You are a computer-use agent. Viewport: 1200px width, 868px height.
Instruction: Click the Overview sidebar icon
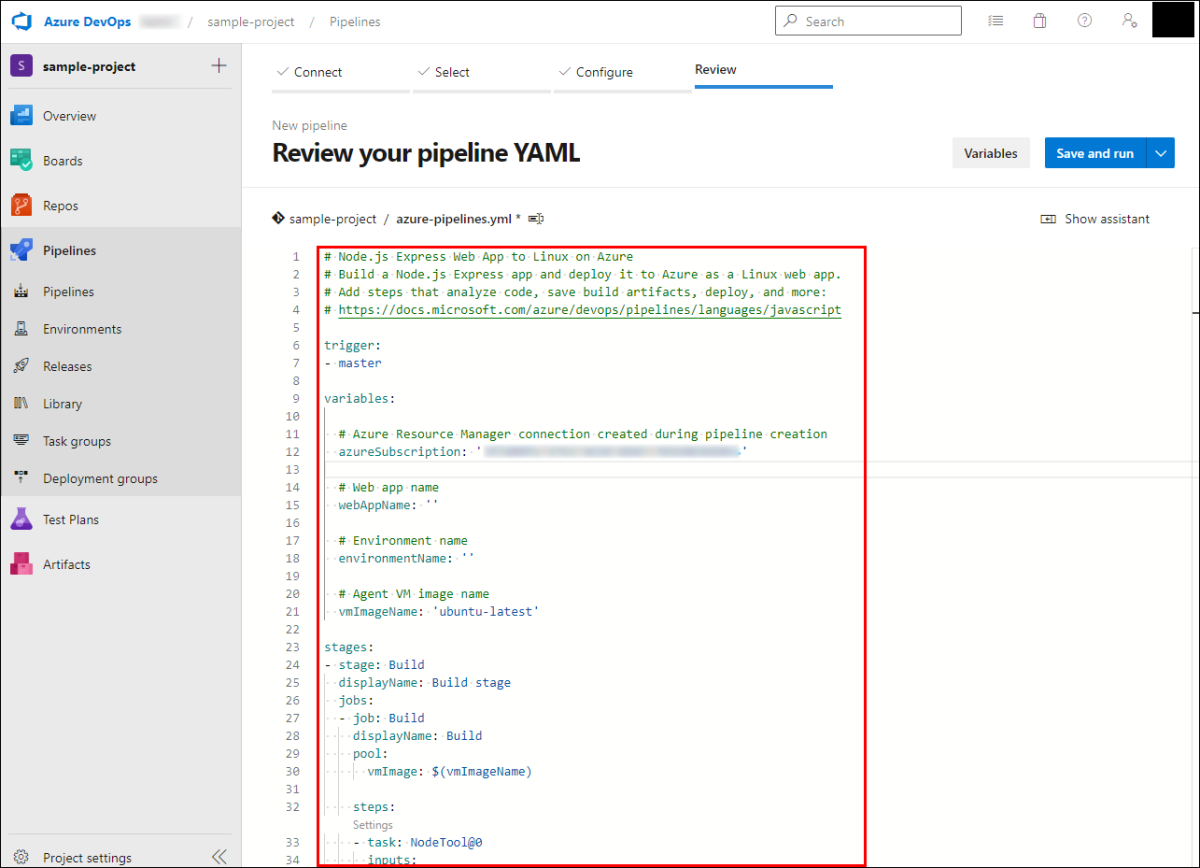[22, 116]
